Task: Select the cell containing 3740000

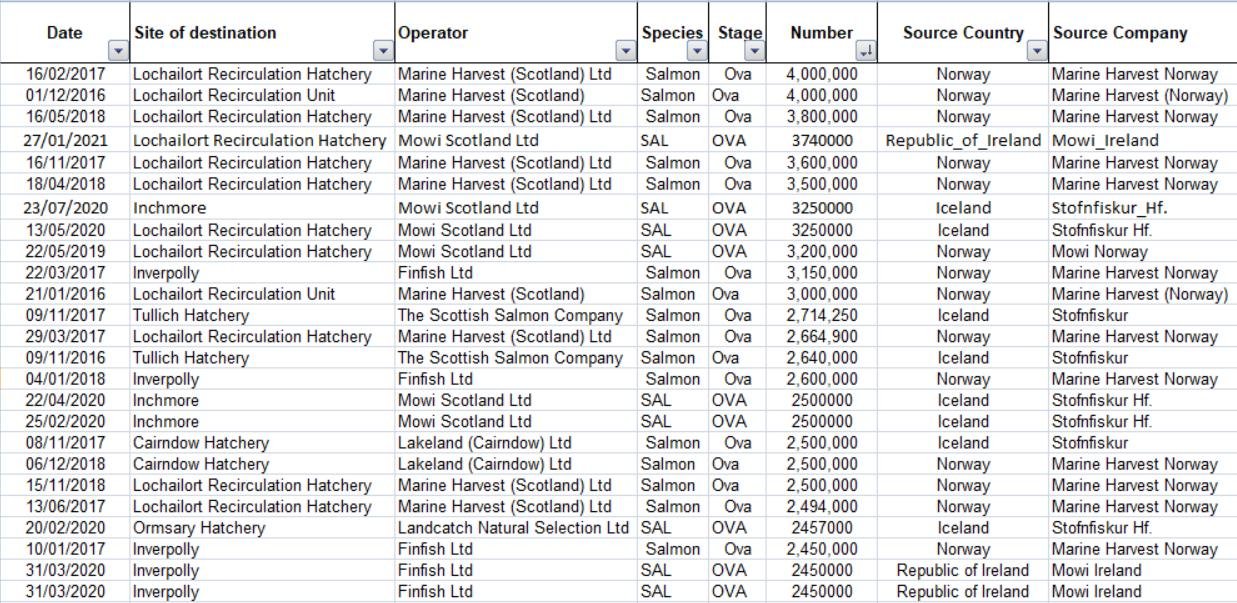Action: coord(821,140)
